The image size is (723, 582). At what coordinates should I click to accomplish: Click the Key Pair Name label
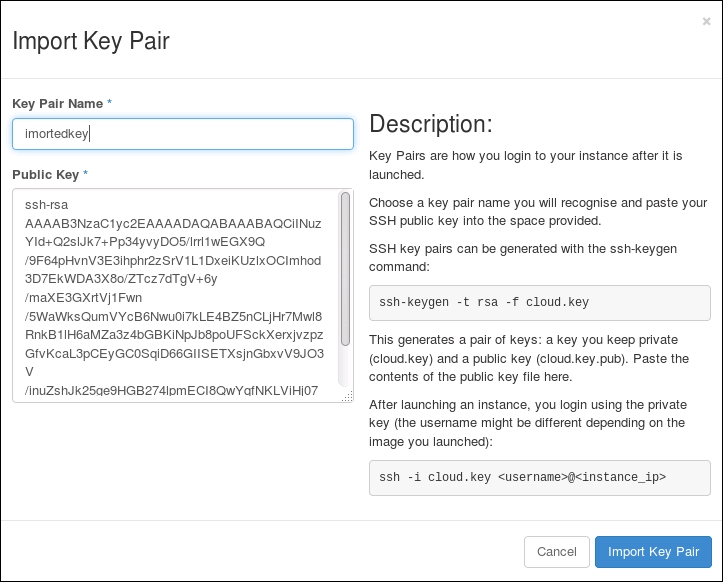(58, 104)
